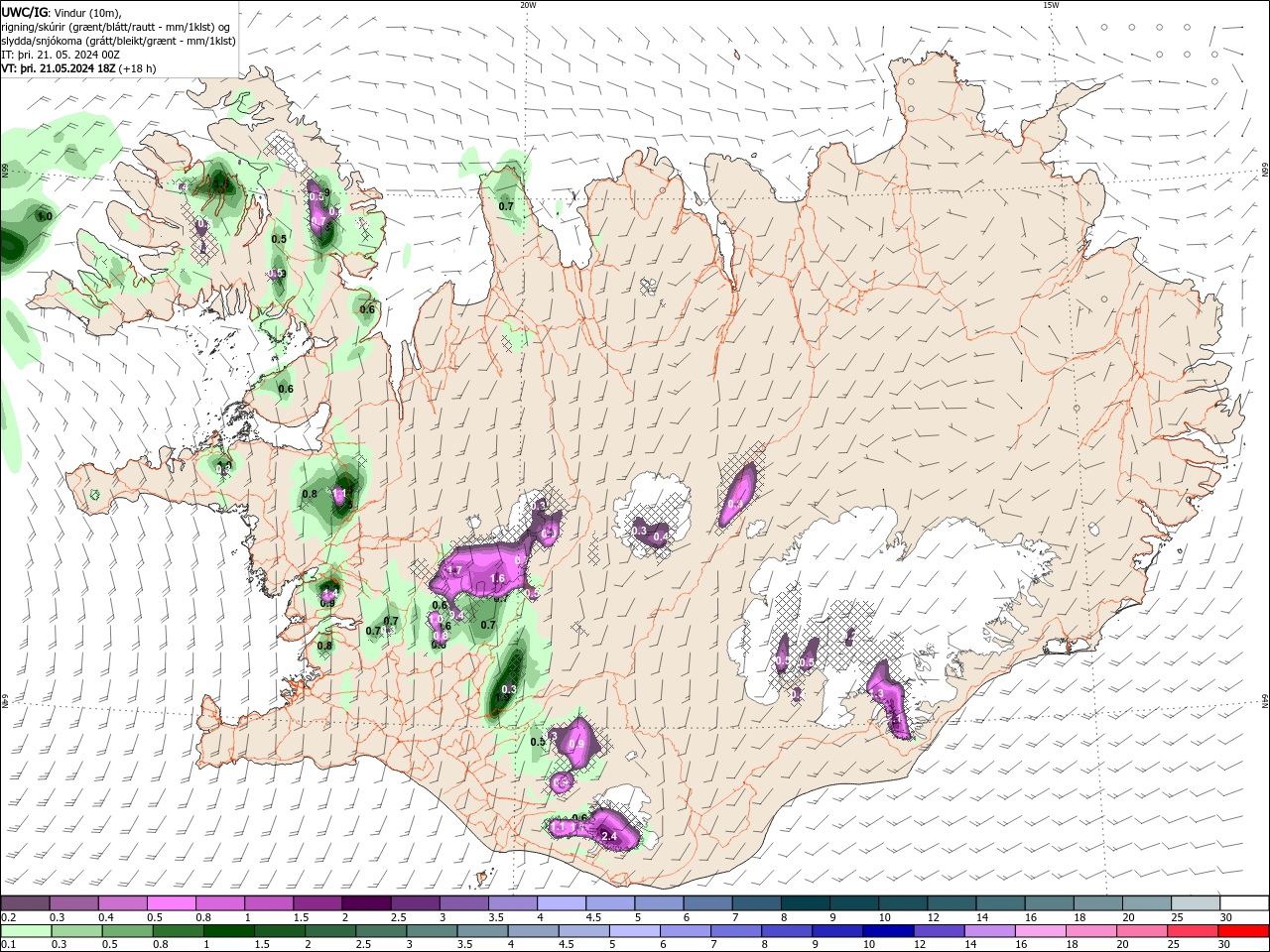Click the white 30 swatch in snow scale
Screen dimensions: 1270x952
1244,903
